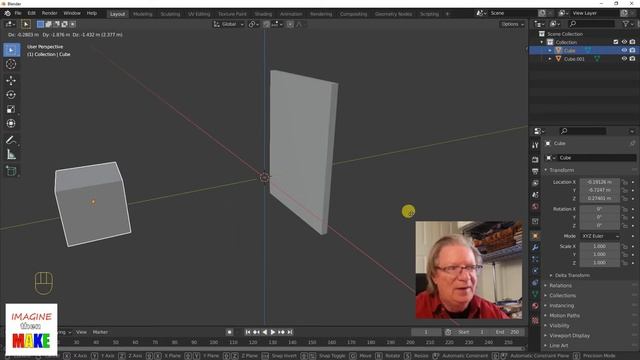Screen dimensions: 640x360
Task: Open the Window menu
Action: click(x=72, y=13)
